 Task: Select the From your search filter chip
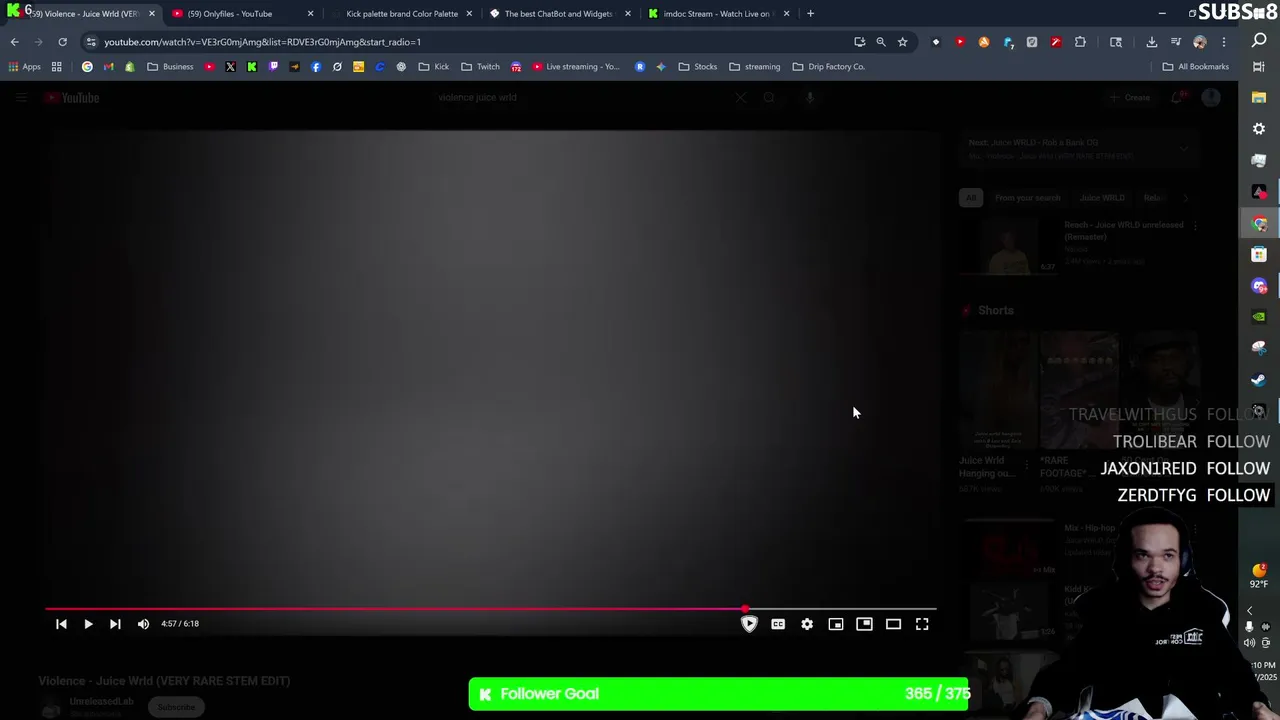pos(1027,198)
